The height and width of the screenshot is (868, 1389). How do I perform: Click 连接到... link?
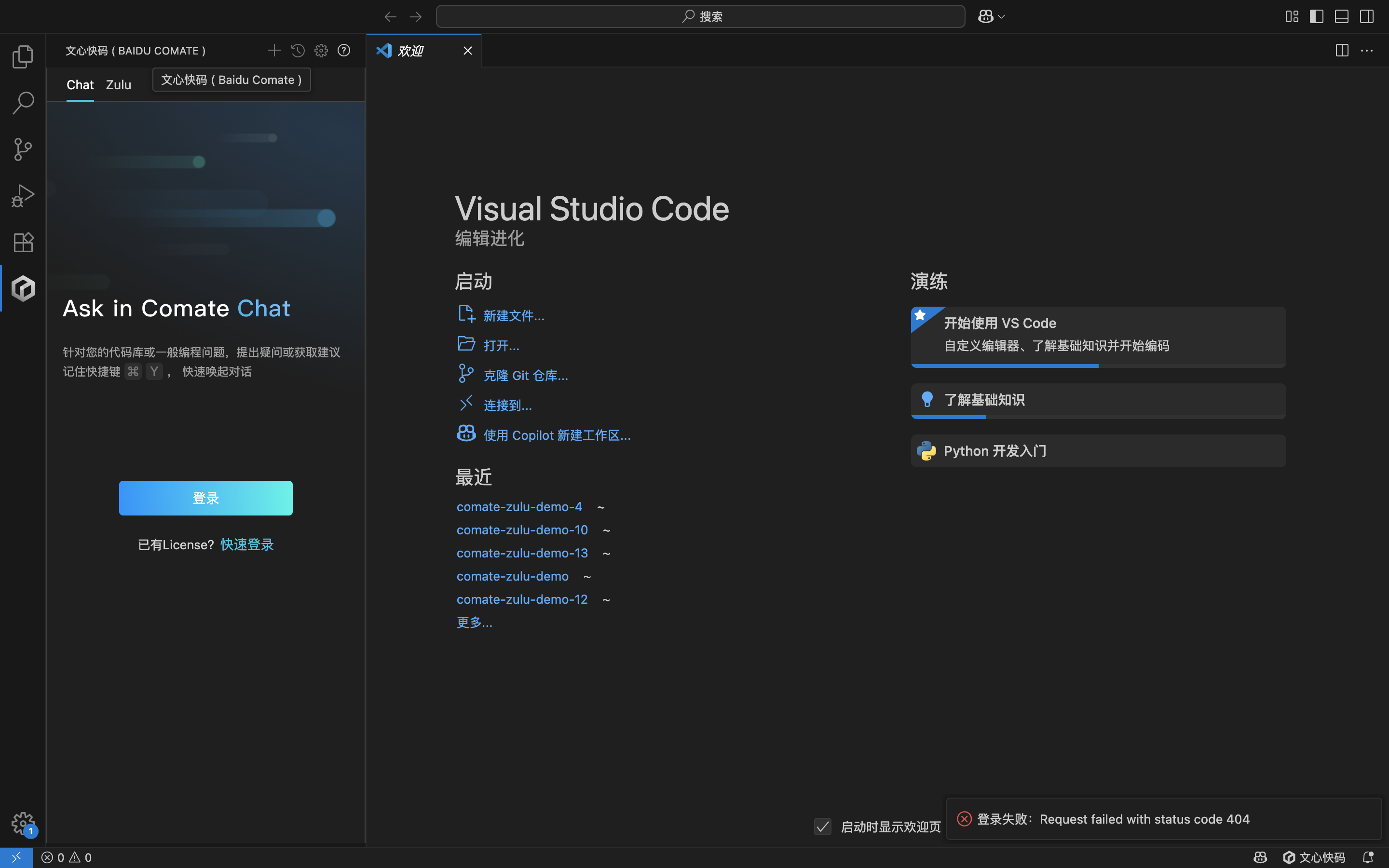(507, 405)
